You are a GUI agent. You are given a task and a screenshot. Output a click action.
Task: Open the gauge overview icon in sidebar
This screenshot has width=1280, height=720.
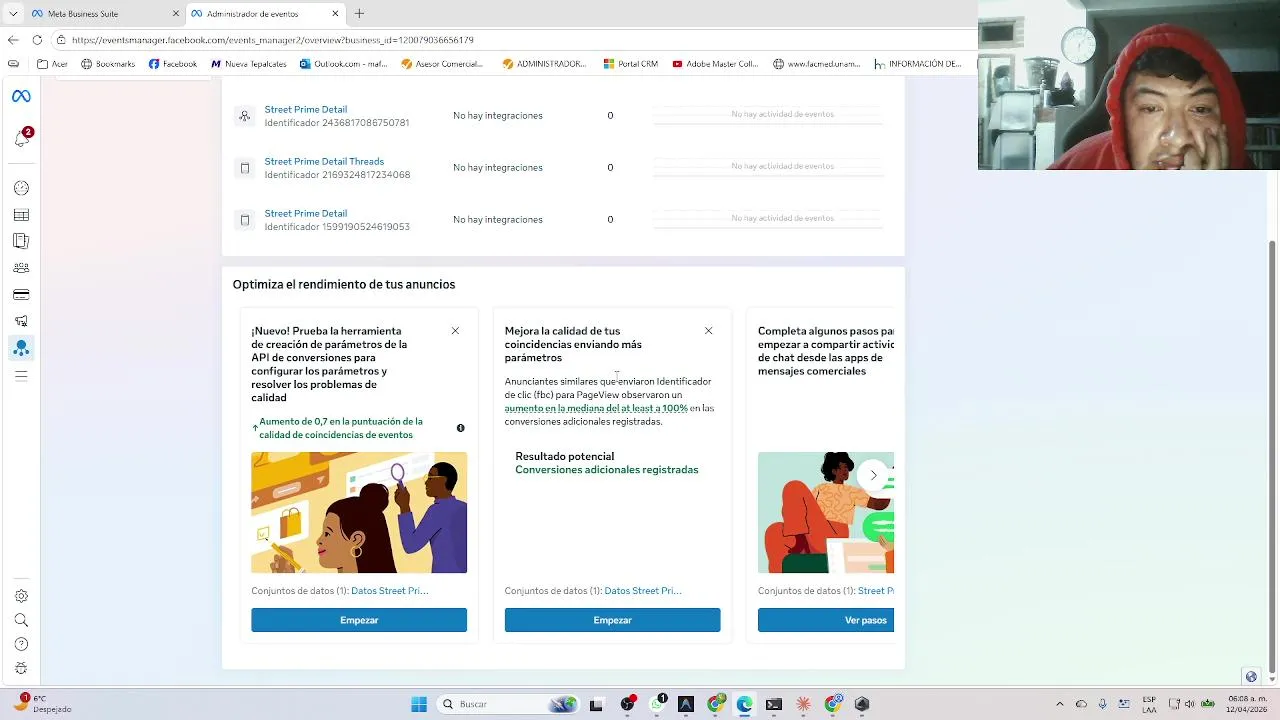21,188
